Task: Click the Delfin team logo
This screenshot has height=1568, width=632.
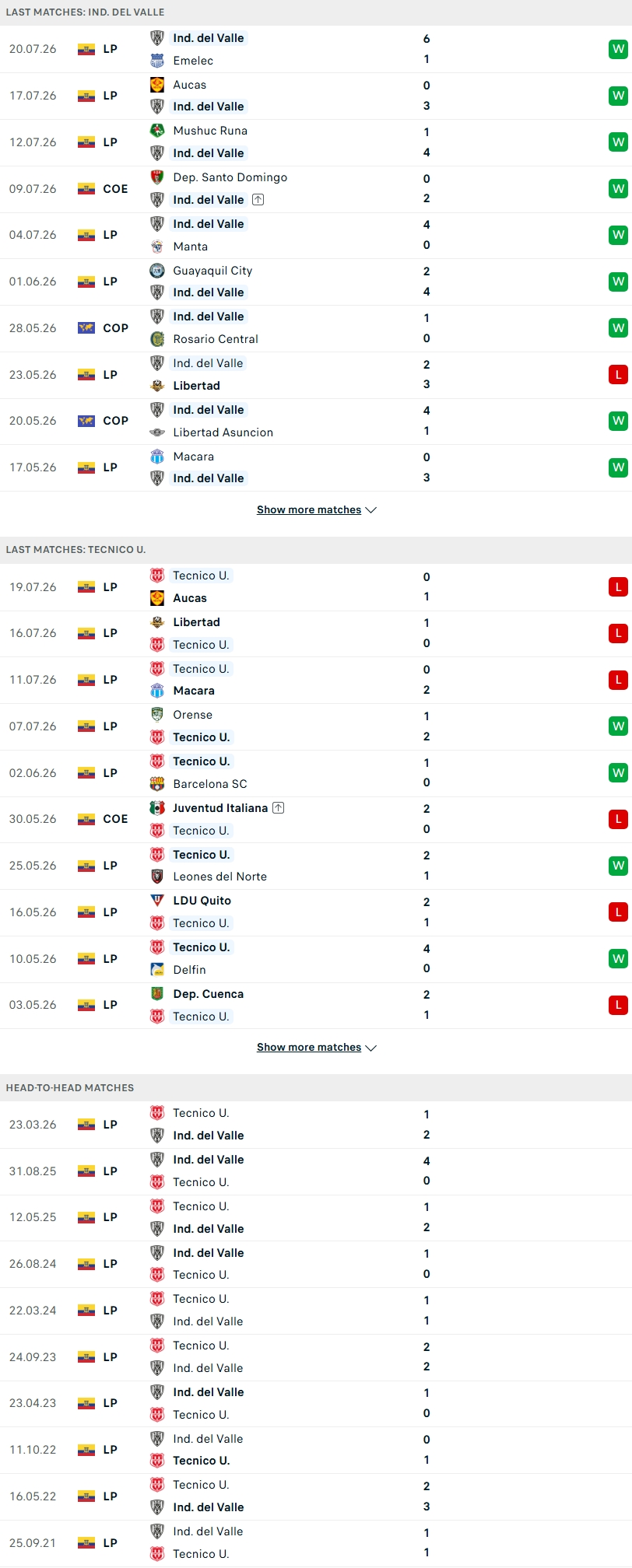Action: [157, 970]
